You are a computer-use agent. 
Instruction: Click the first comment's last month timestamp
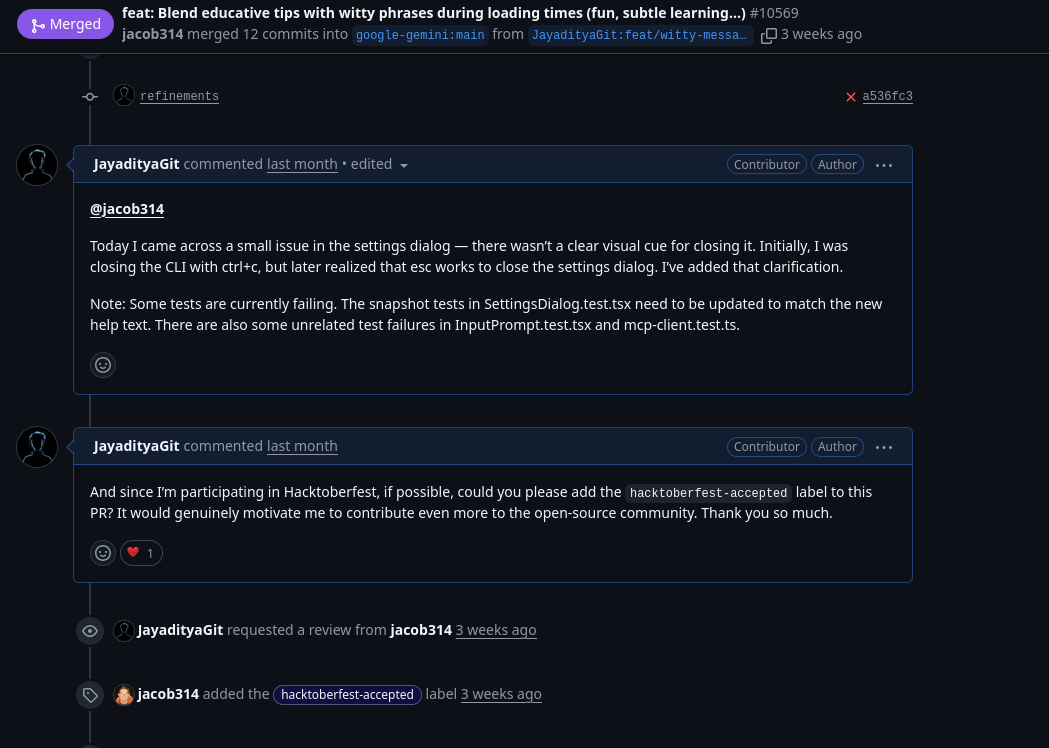[x=302, y=165]
